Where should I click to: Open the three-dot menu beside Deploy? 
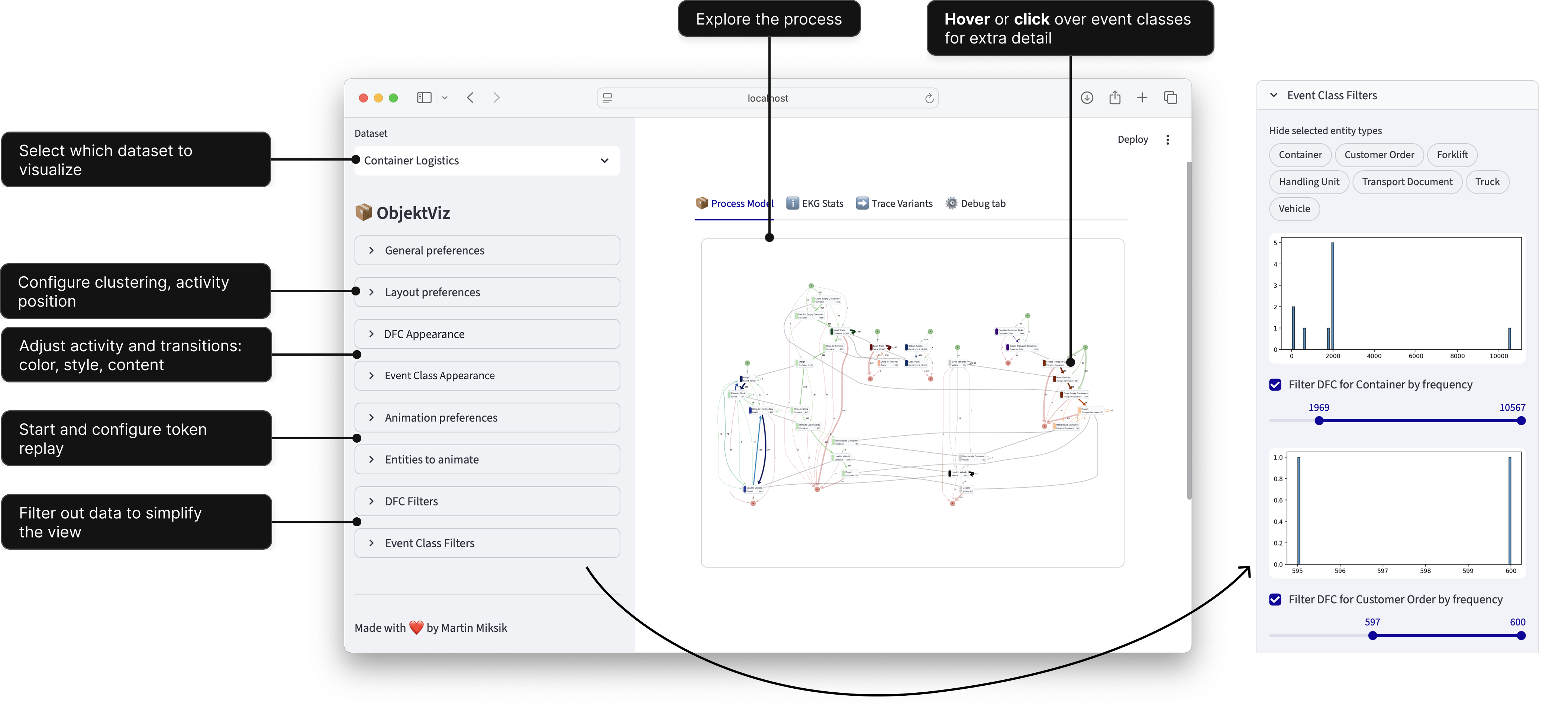(x=1167, y=139)
